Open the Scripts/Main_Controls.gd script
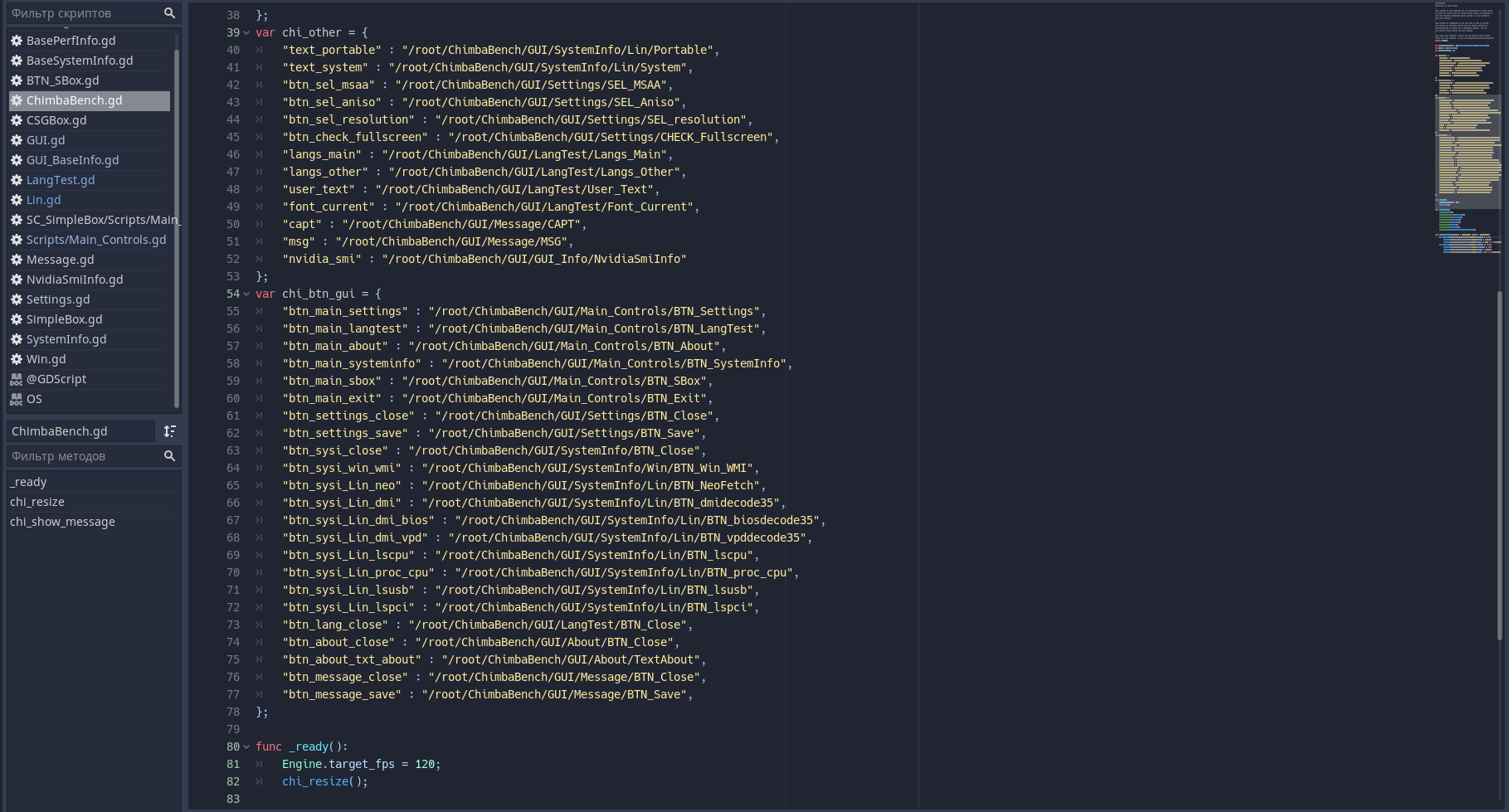The image size is (1509, 812). pos(90,240)
